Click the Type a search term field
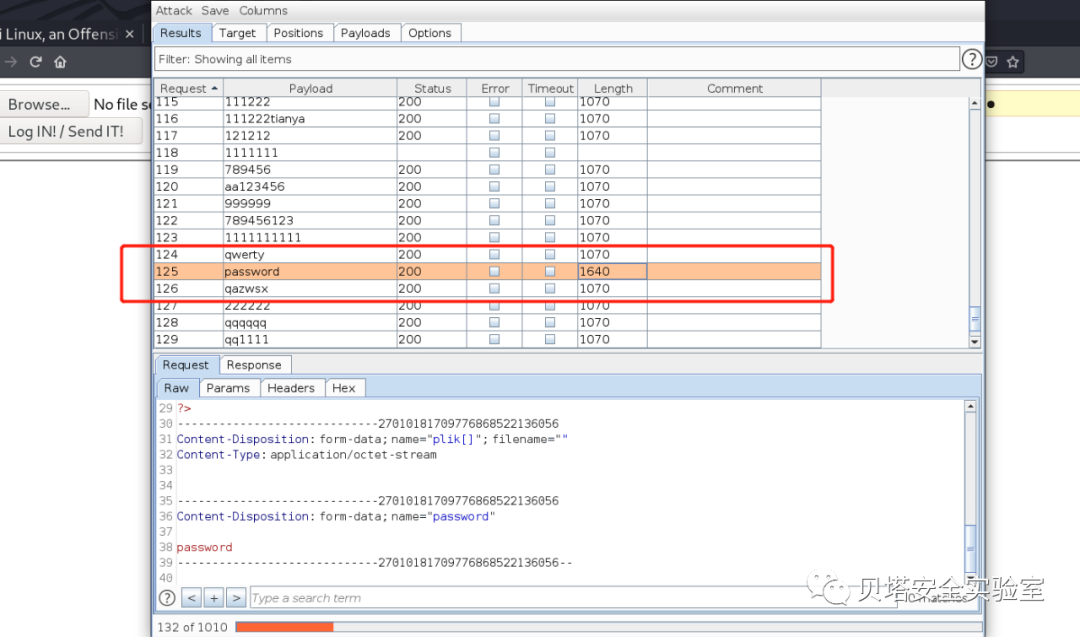Viewport: 1080px width, 637px height. pos(573,598)
